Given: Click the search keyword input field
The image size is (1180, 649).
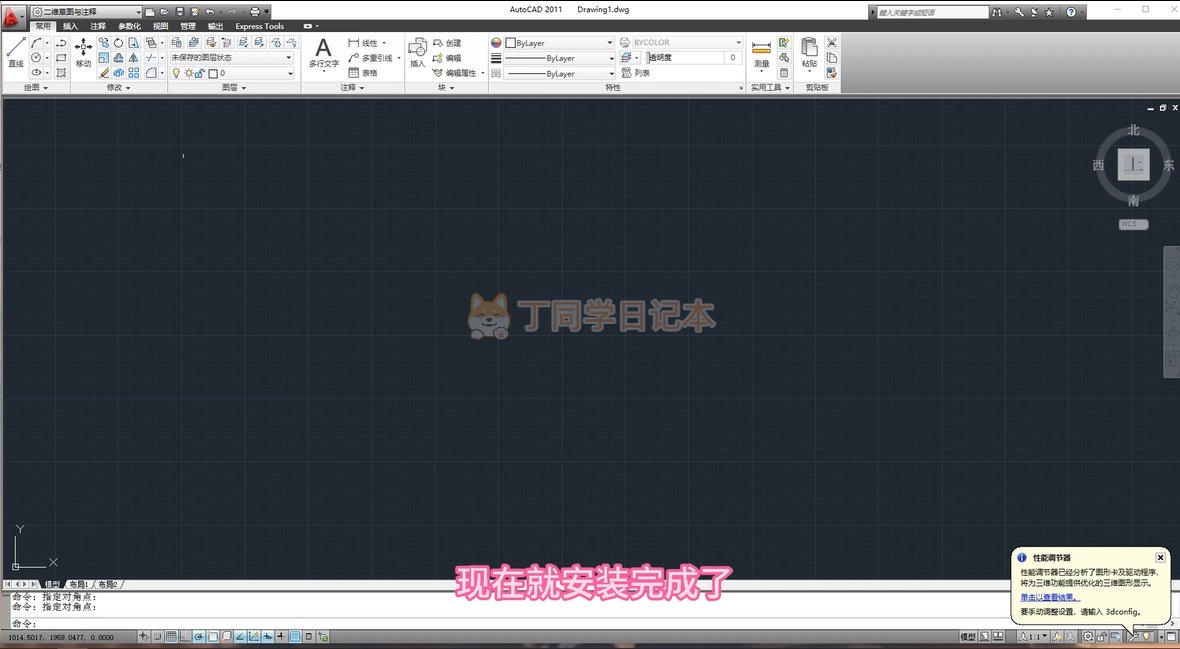Looking at the screenshot, I should (932, 12).
